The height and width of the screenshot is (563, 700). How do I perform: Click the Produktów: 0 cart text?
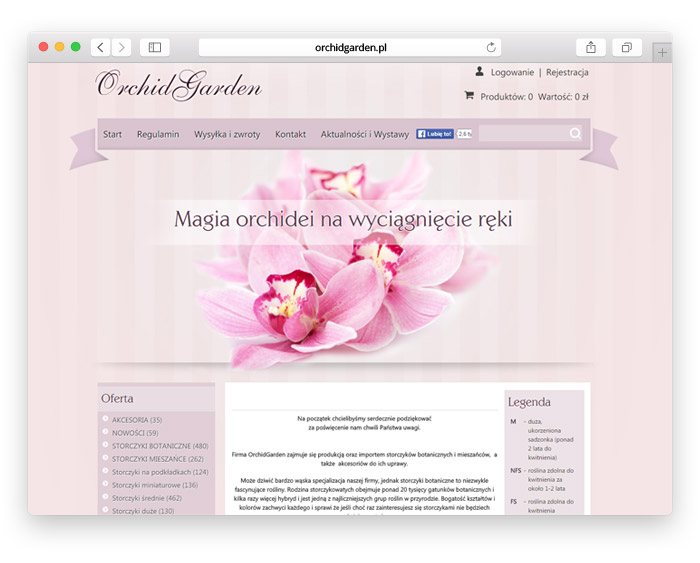coord(506,97)
